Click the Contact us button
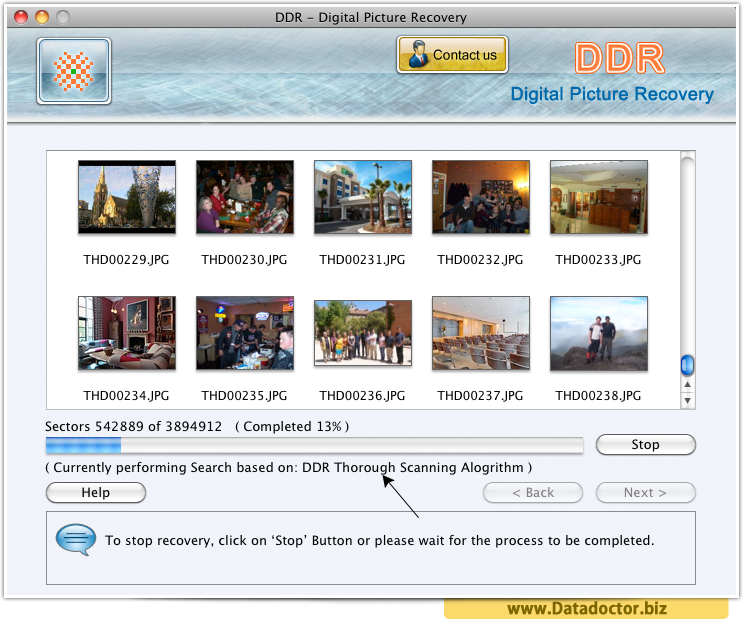 453,55
